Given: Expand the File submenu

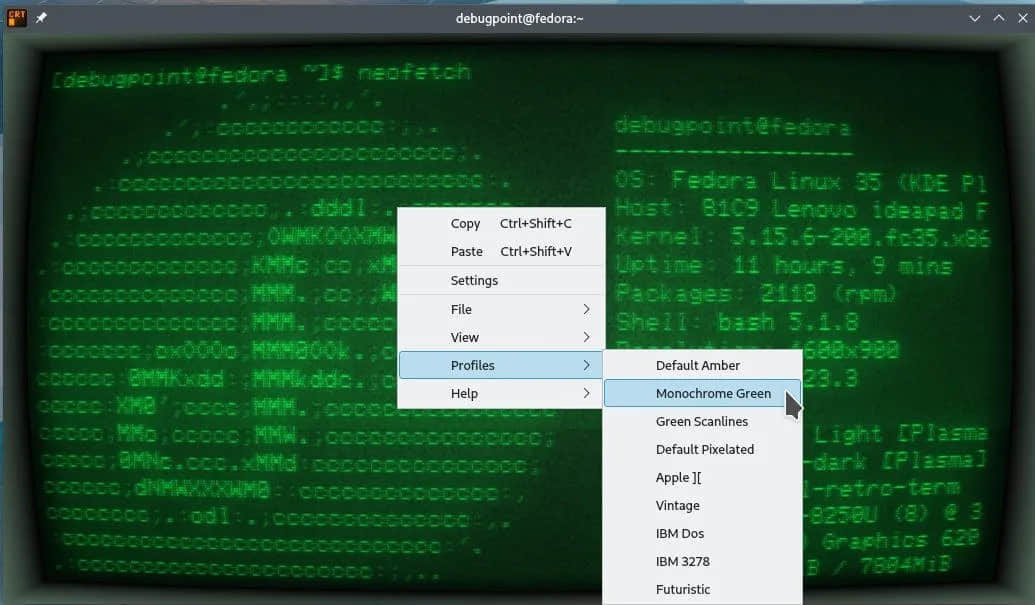Looking at the screenshot, I should (x=461, y=310).
